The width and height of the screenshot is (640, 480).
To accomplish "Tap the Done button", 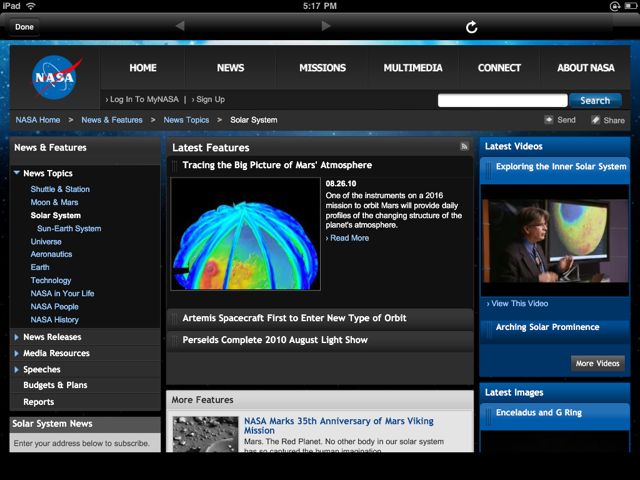I will [x=24, y=27].
